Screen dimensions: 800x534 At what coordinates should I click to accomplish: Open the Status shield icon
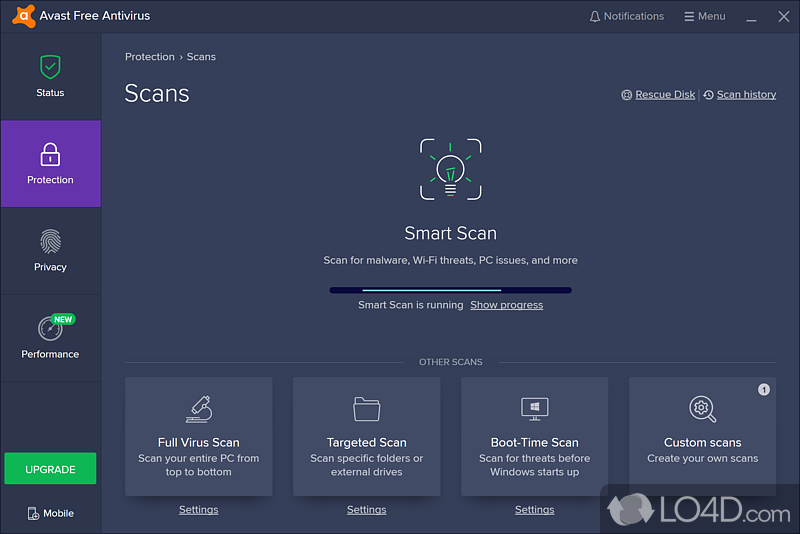point(50,67)
